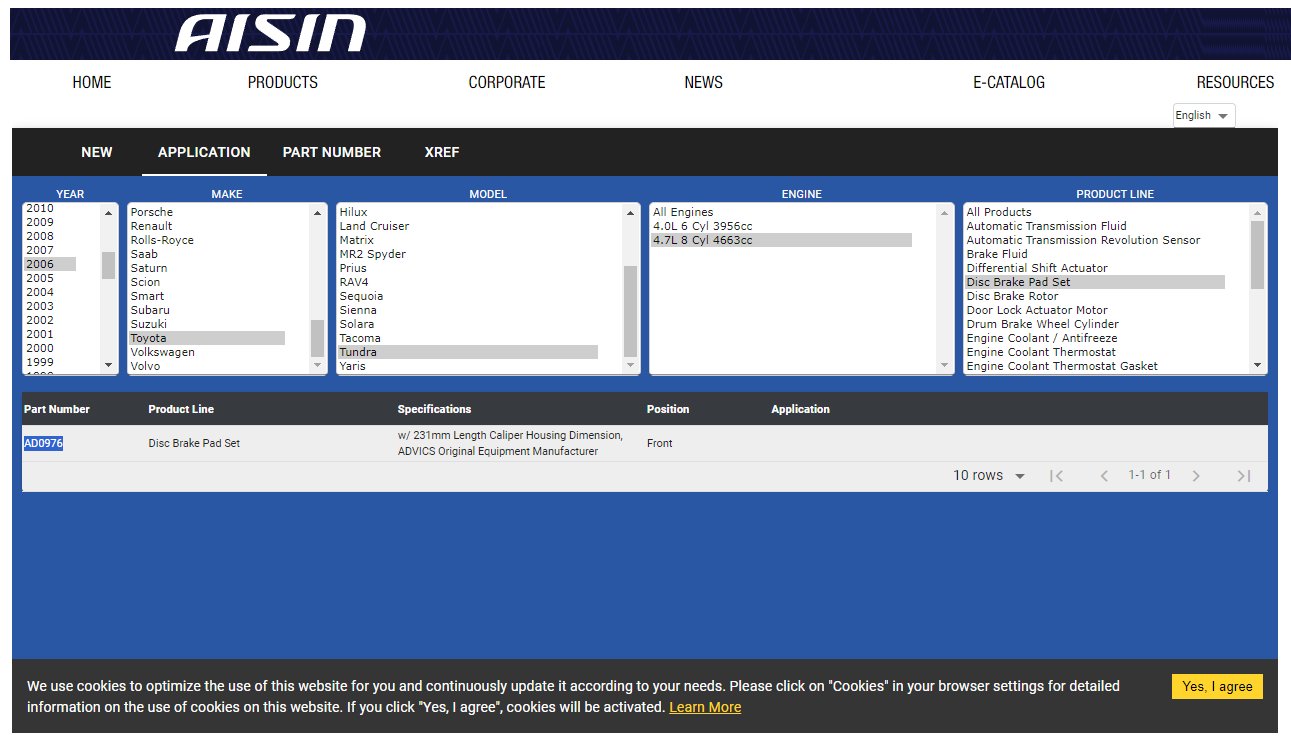The height and width of the screenshot is (747, 1291).
Task: Open the CORPORATE menu
Action: click(x=507, y=83)
